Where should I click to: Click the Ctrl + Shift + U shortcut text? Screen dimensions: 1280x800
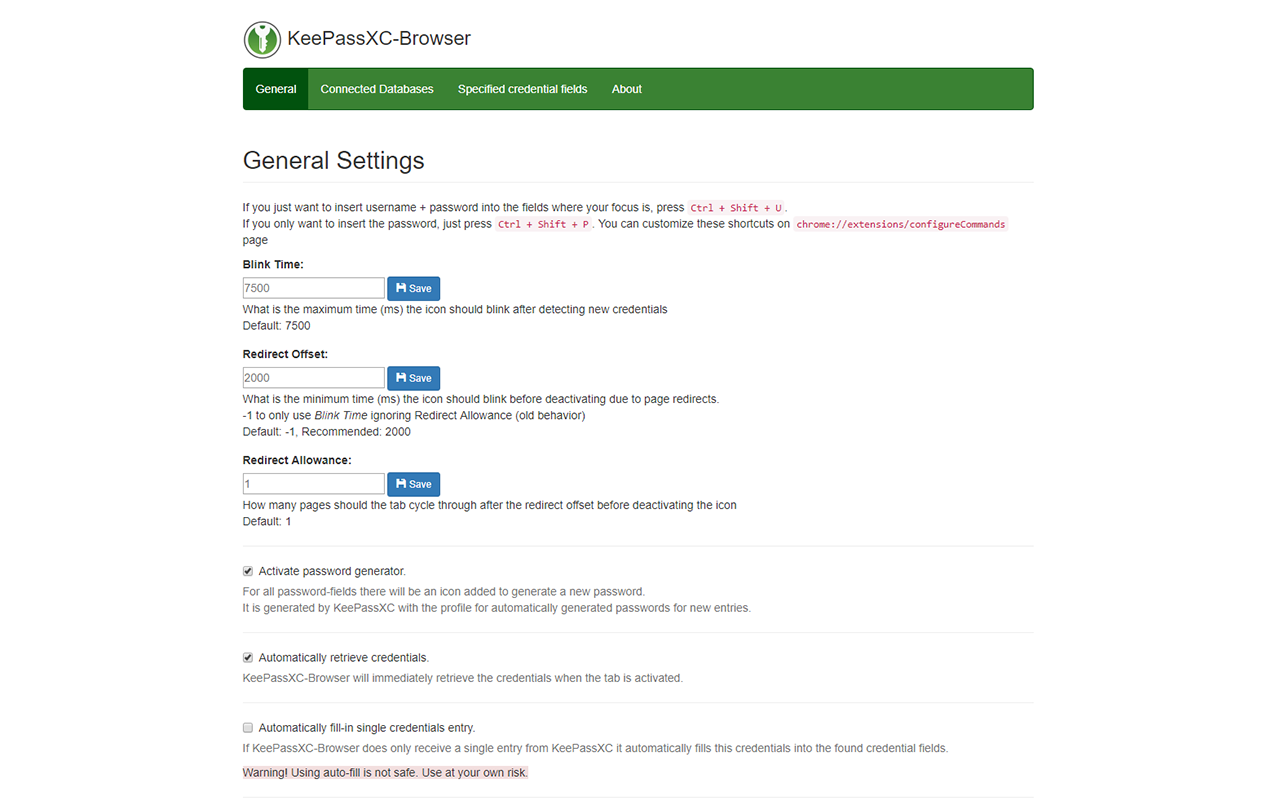[x=737, y=207]
